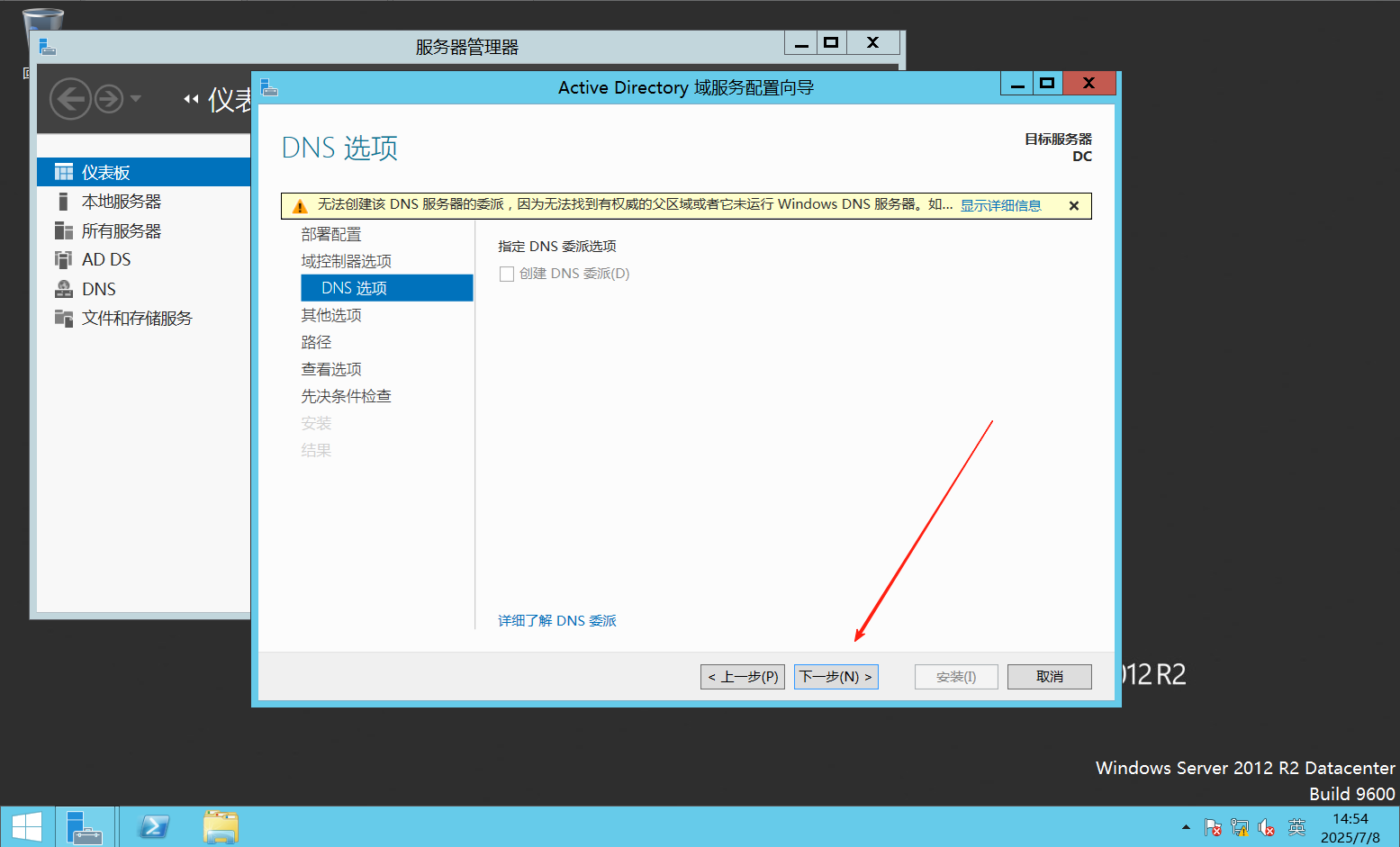Dismiss the DNS delegation warning banner
This screenshot has width=1400, height=847.
pos(1074,205)
